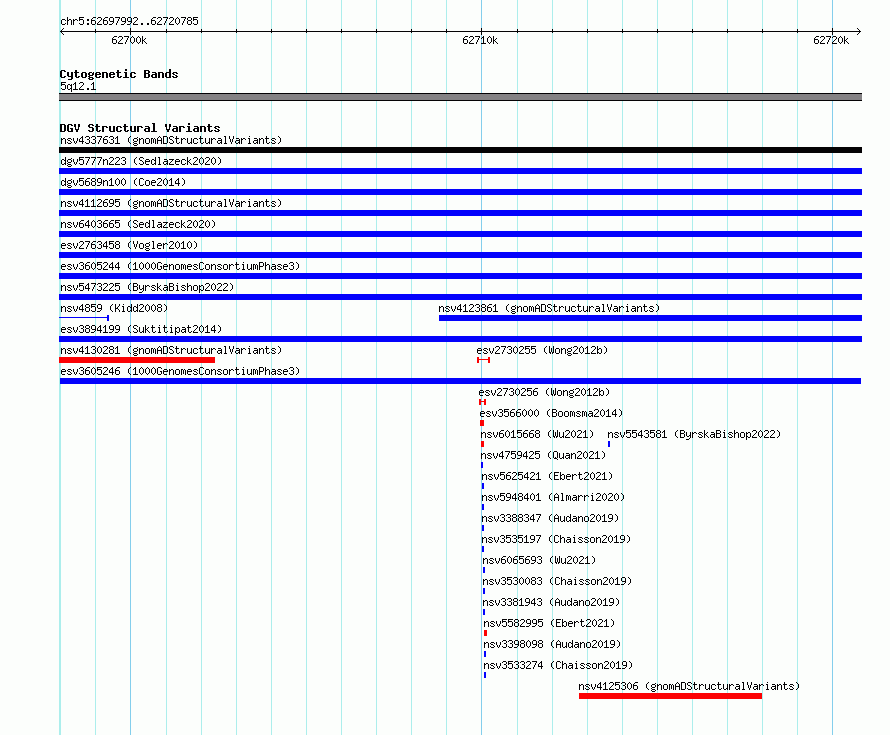
Task: Open the dgv5777n223 (Sedlazeck2020) label
Action: 141,161
